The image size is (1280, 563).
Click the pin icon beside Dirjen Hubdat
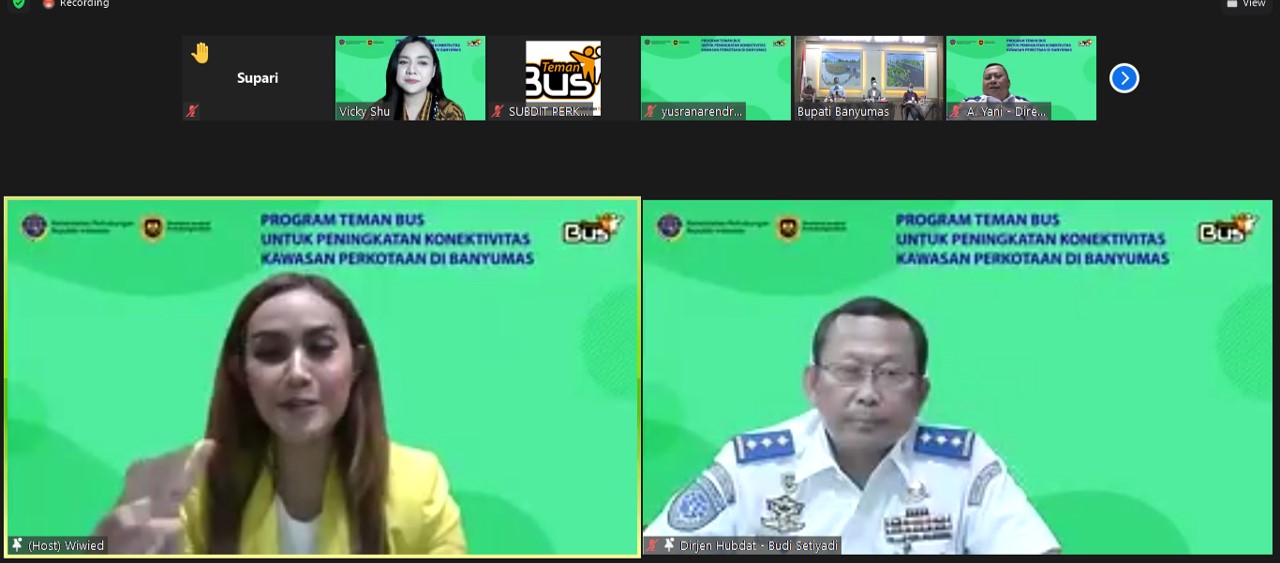pyautogui.click(x=669, y=545)
